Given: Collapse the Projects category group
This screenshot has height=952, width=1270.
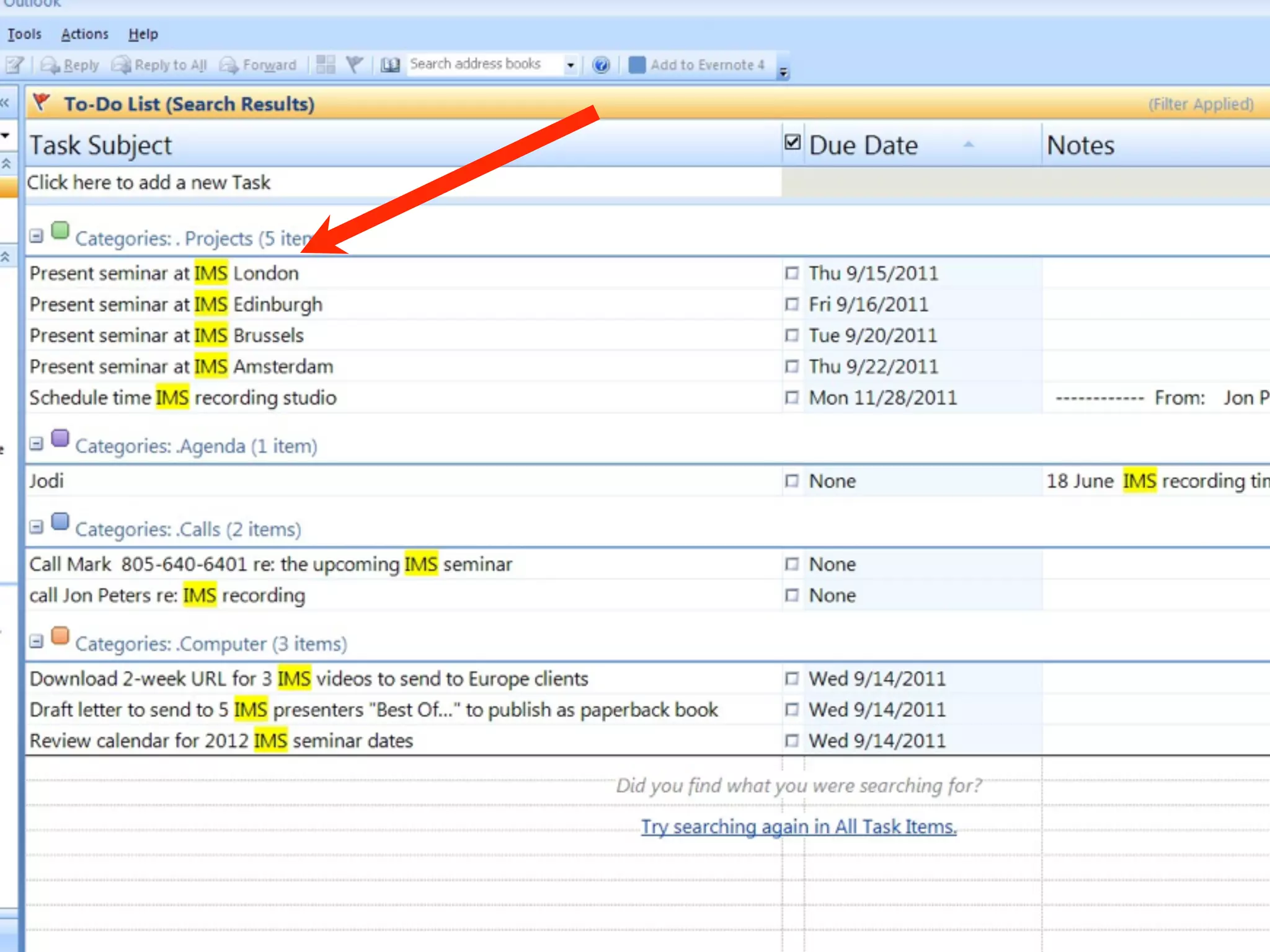Looking at the screenshot, I should [37, 236].
